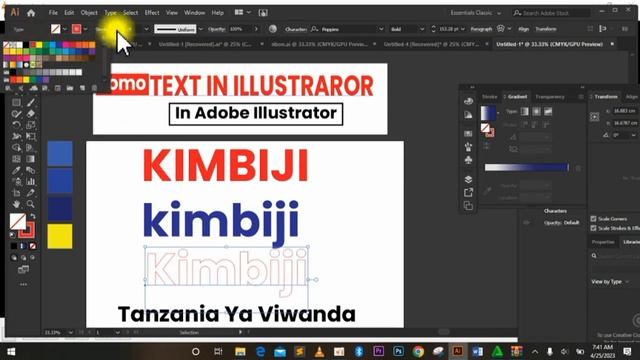Select the Rectangle tool in toolbar
640x360 pixels.
16,102
